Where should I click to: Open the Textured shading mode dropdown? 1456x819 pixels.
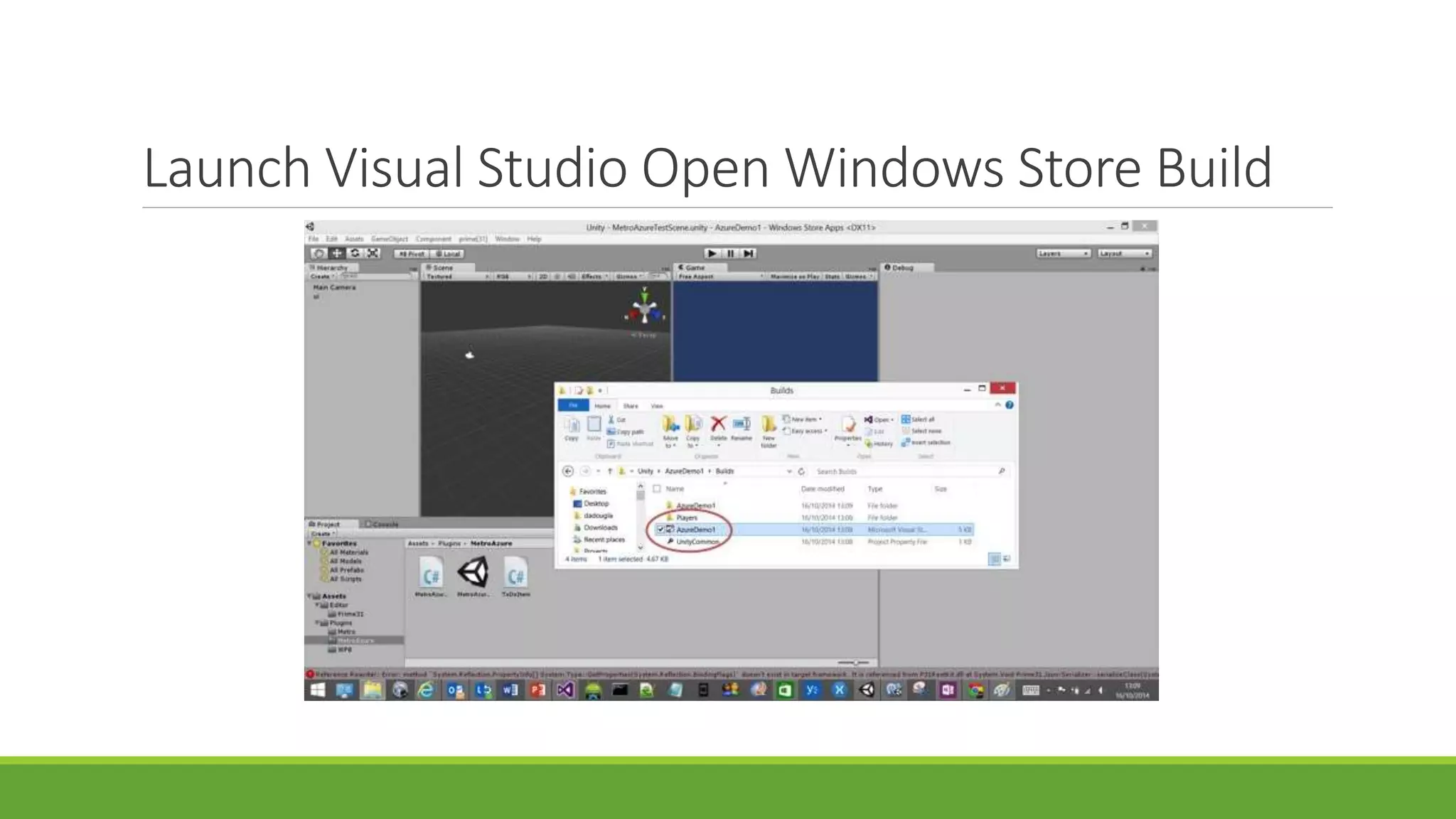pyautogui.click(x=458, y=277)
